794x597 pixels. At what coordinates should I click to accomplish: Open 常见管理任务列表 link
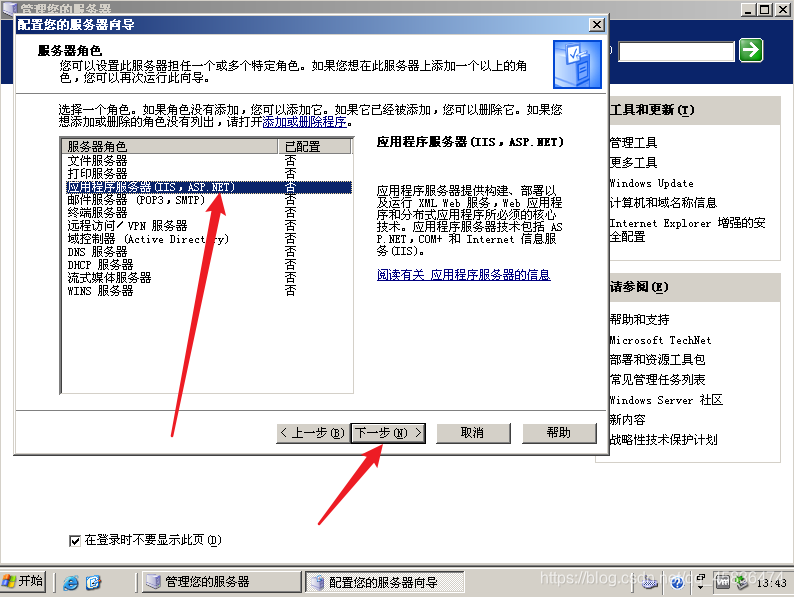click(657, 380)
